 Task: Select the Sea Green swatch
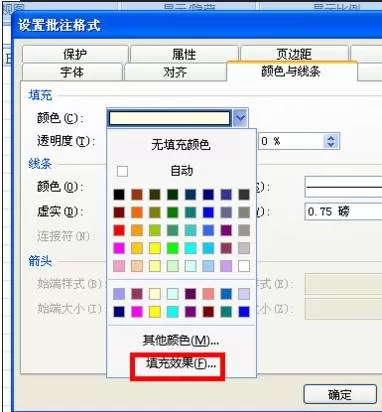pyautogui.click(x=173, y=230)
